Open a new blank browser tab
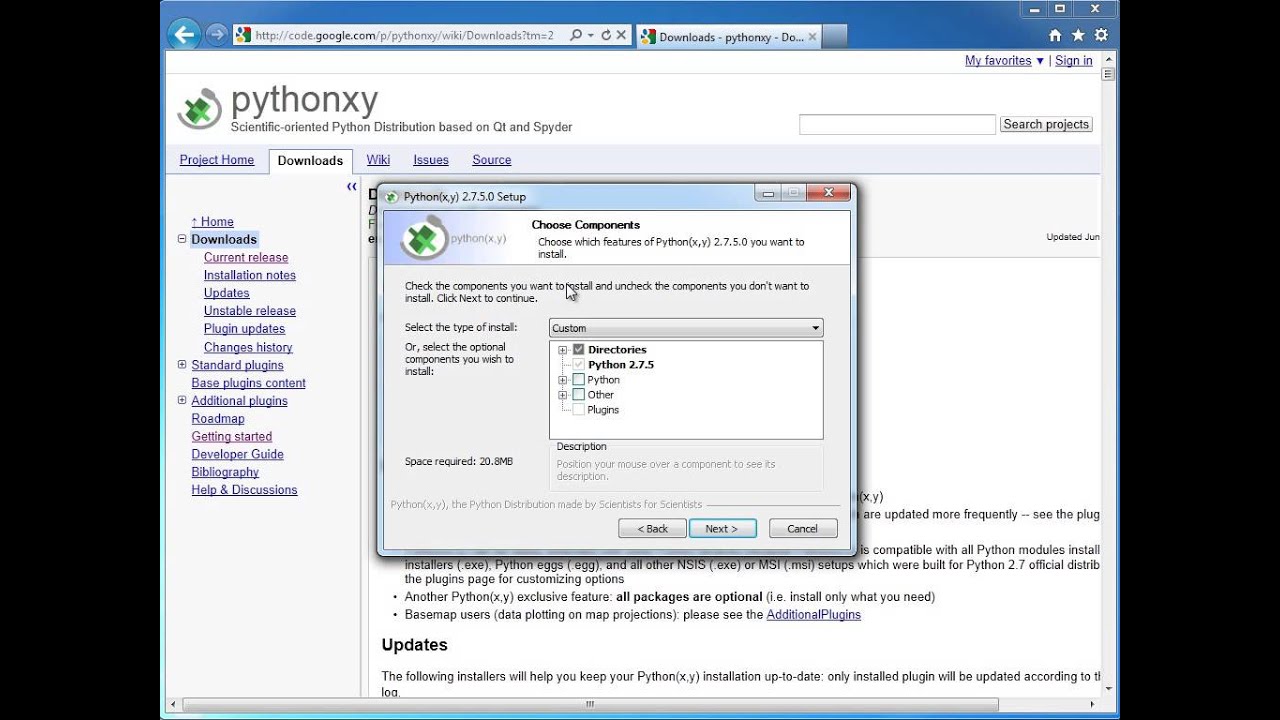Screen dimensions: 1280x720 [836, 37]
